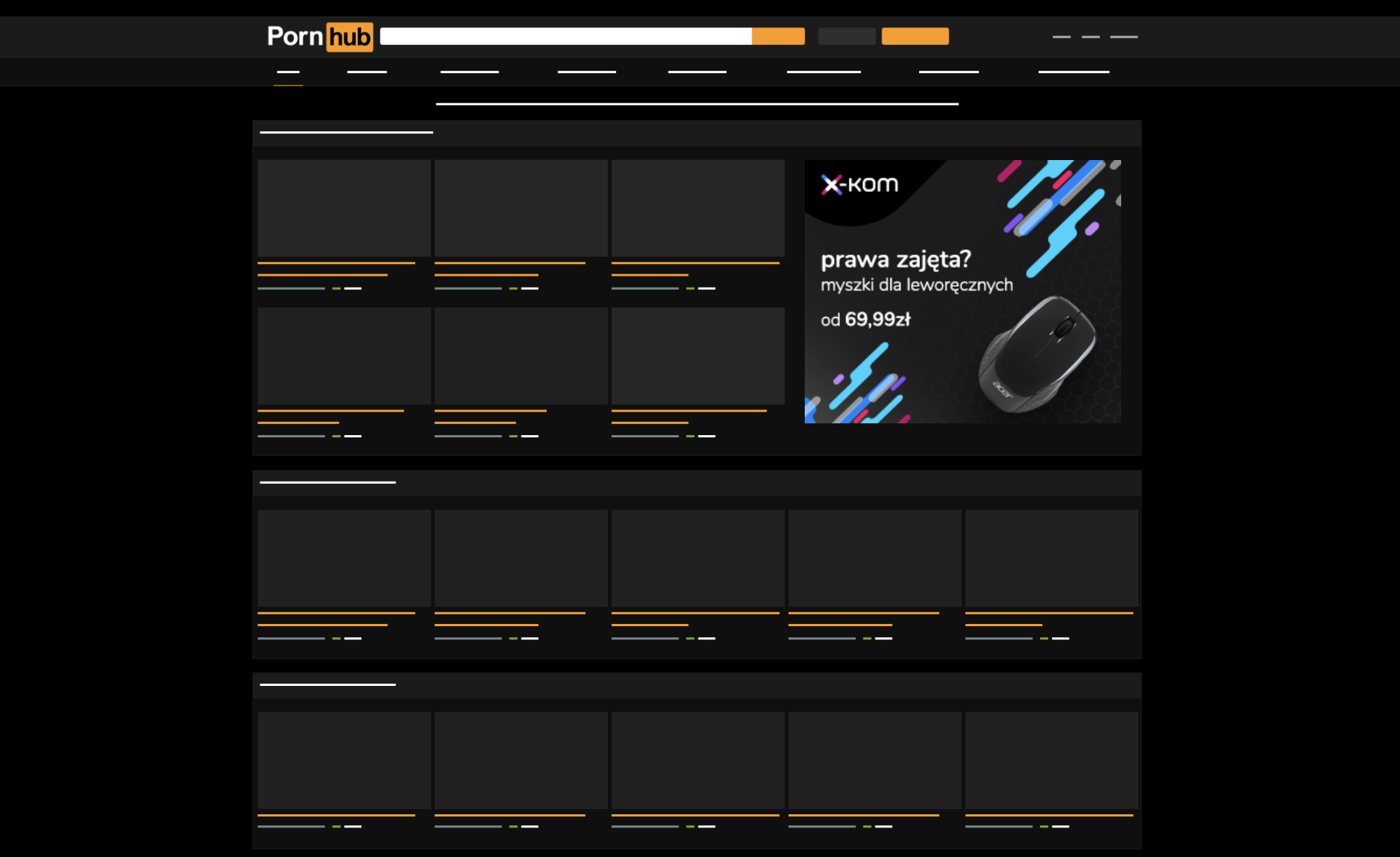Click the long white banner line under navigation
The image size is (1400, 857).
coord(697,104)
